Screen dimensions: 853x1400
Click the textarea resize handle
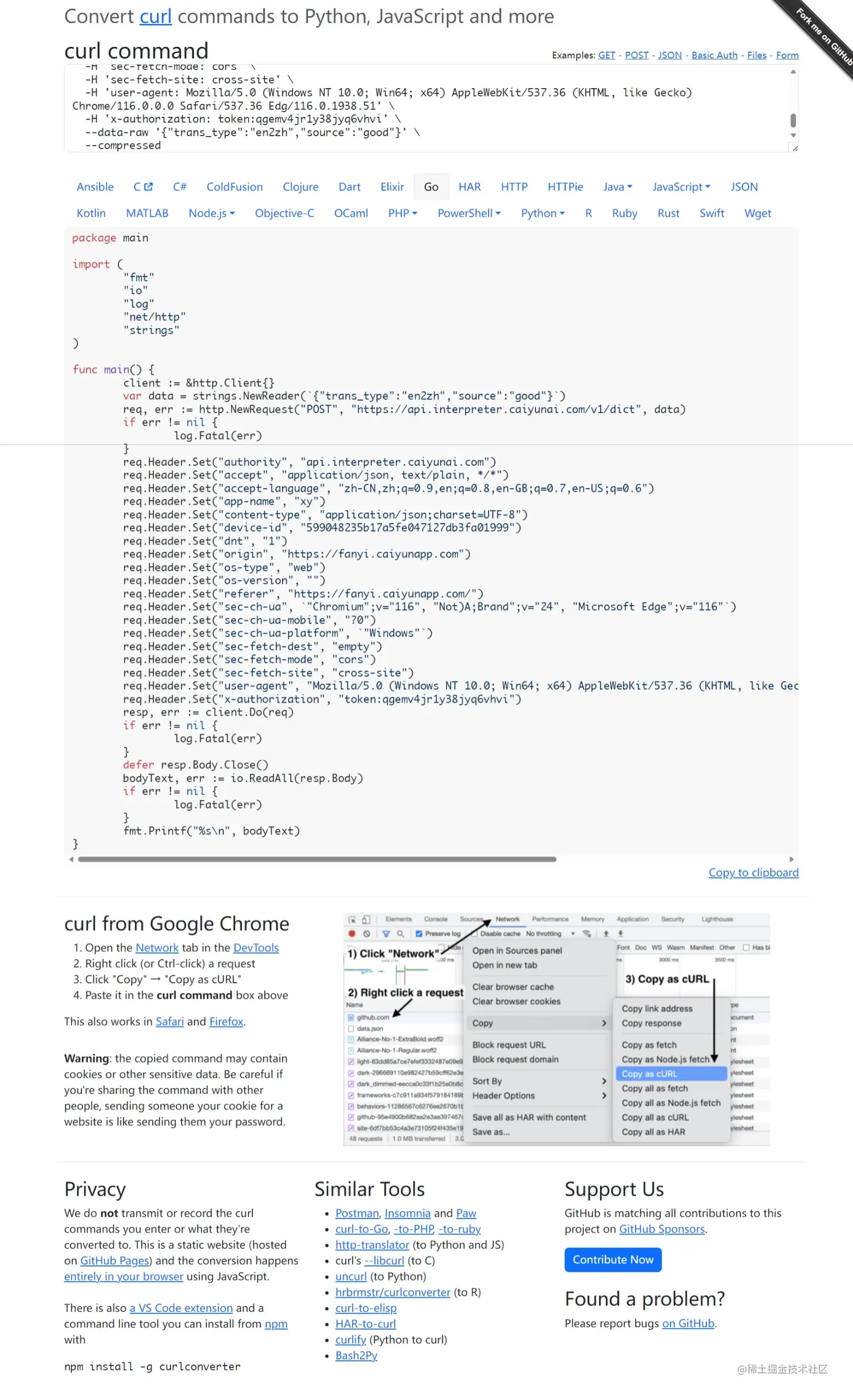pos(794,148)
